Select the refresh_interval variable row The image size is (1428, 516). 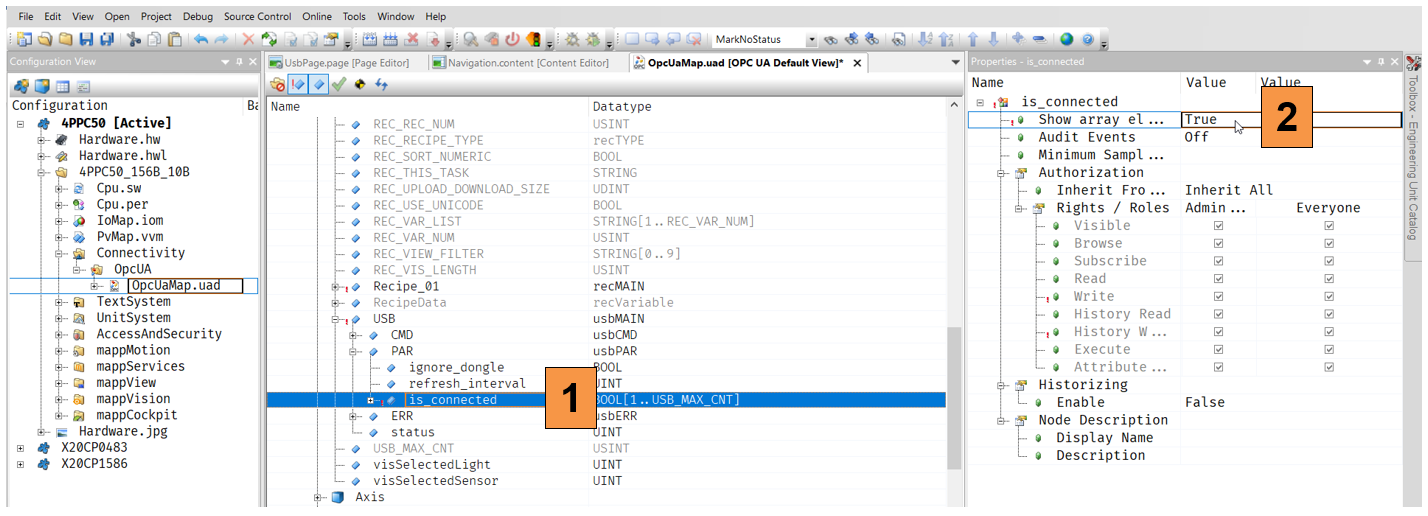(x=466, y=384)
